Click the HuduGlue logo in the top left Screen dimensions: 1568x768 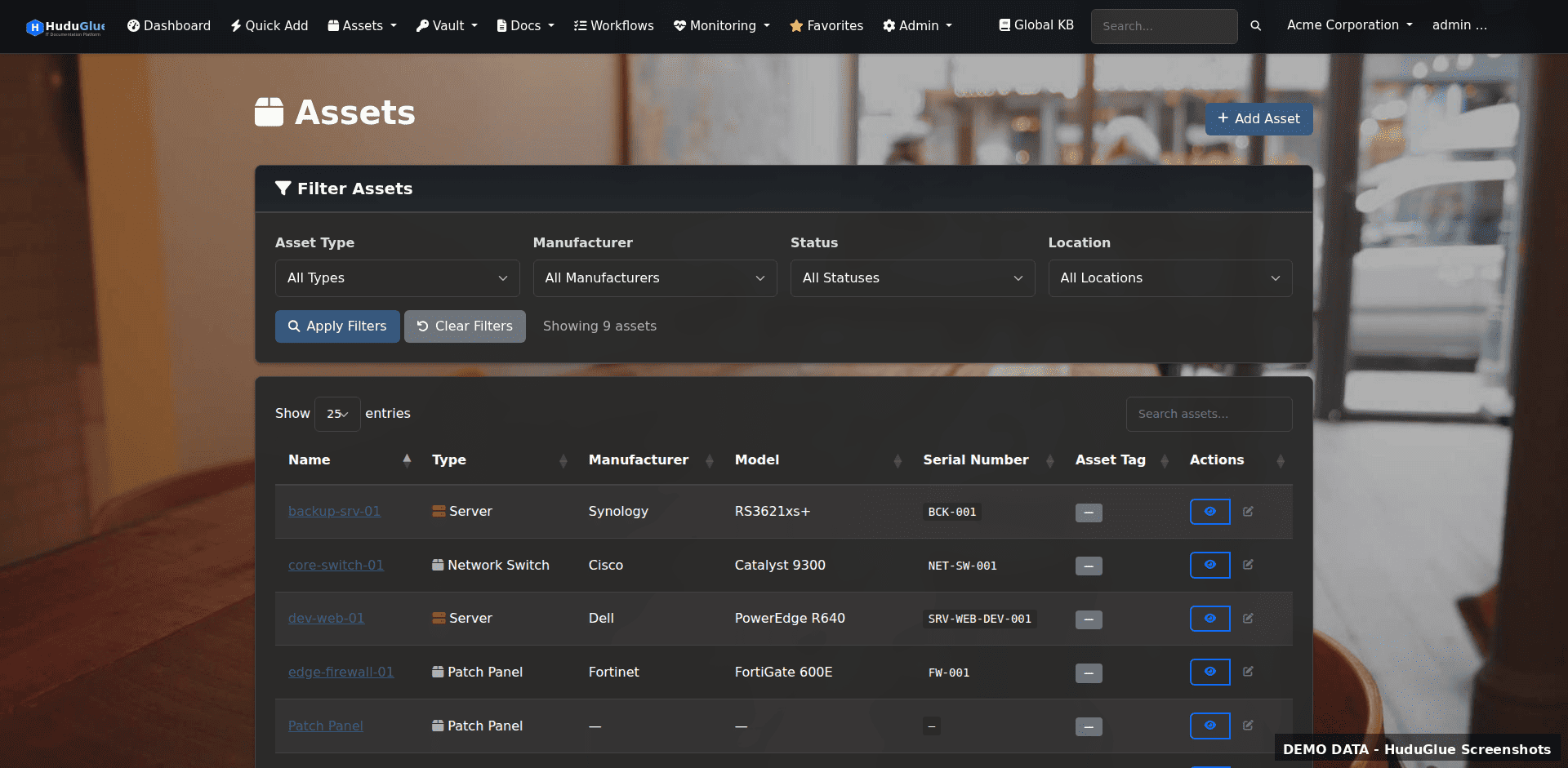[x=65, y=26]
